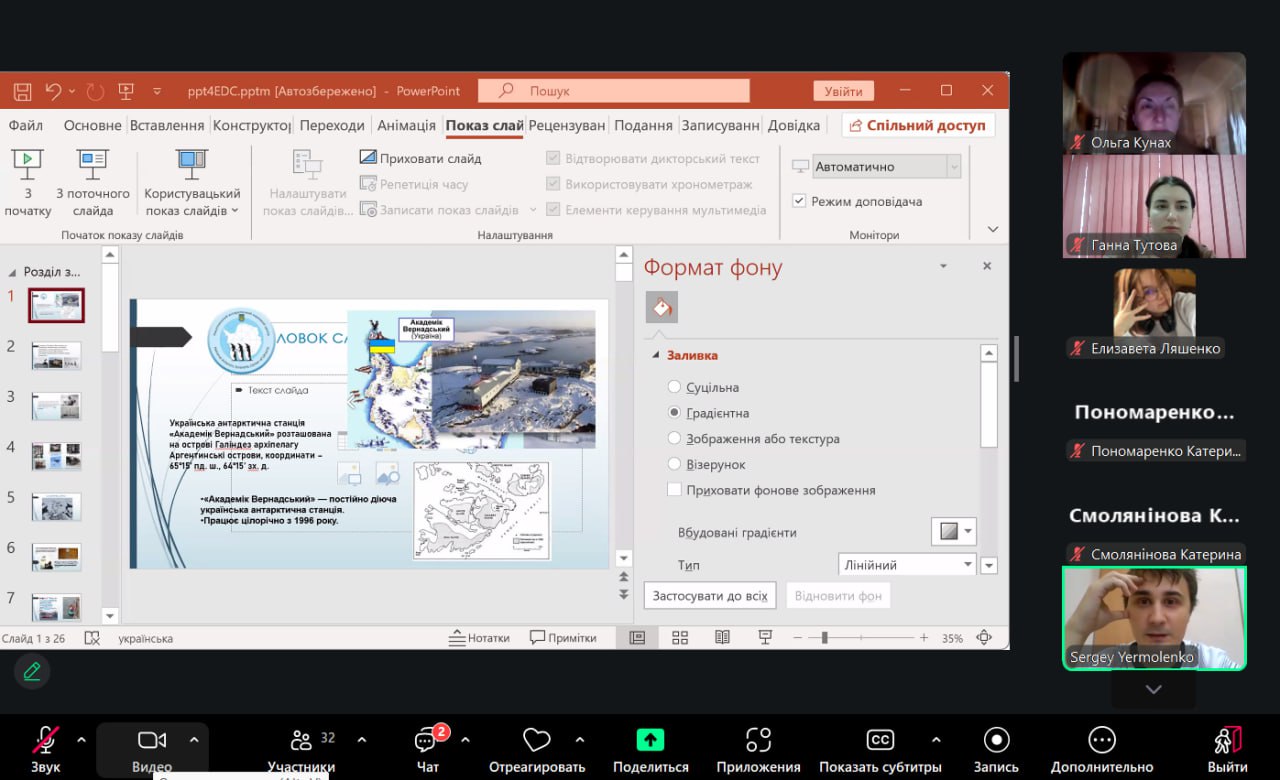Toggle Режим доповідача checkbox
1280x780 pixels.
(x=799, y=201)
